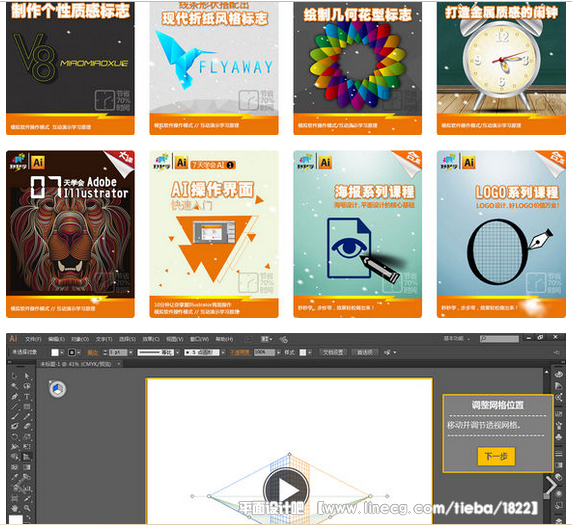Click 文档设置 in the control bar
This screenshot has height=525, width=572.
coord(333,352)
